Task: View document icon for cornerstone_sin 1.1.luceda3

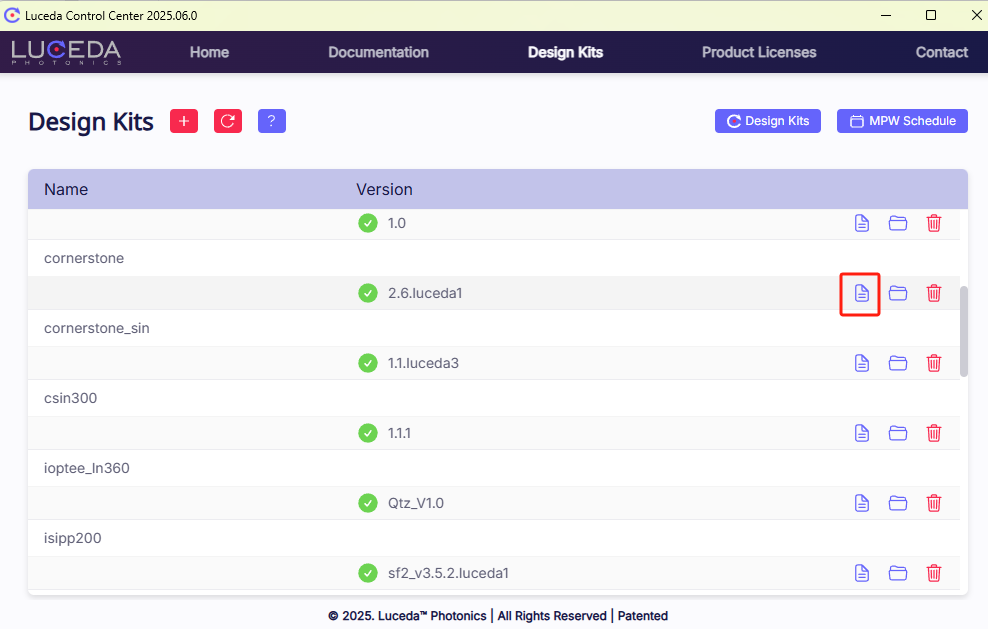Action: pos(861,363)
